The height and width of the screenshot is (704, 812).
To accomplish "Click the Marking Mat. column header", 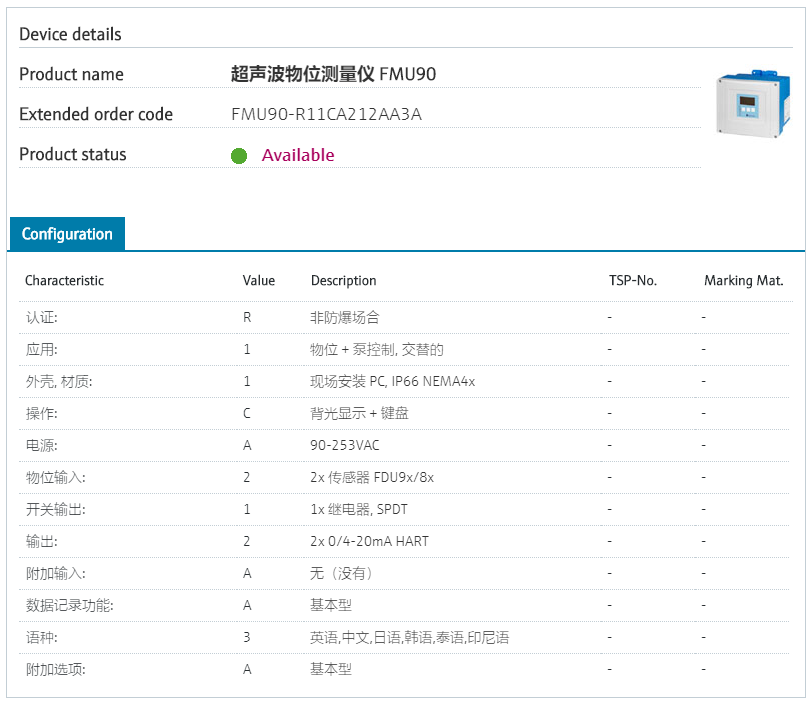I will click(744, 281).
